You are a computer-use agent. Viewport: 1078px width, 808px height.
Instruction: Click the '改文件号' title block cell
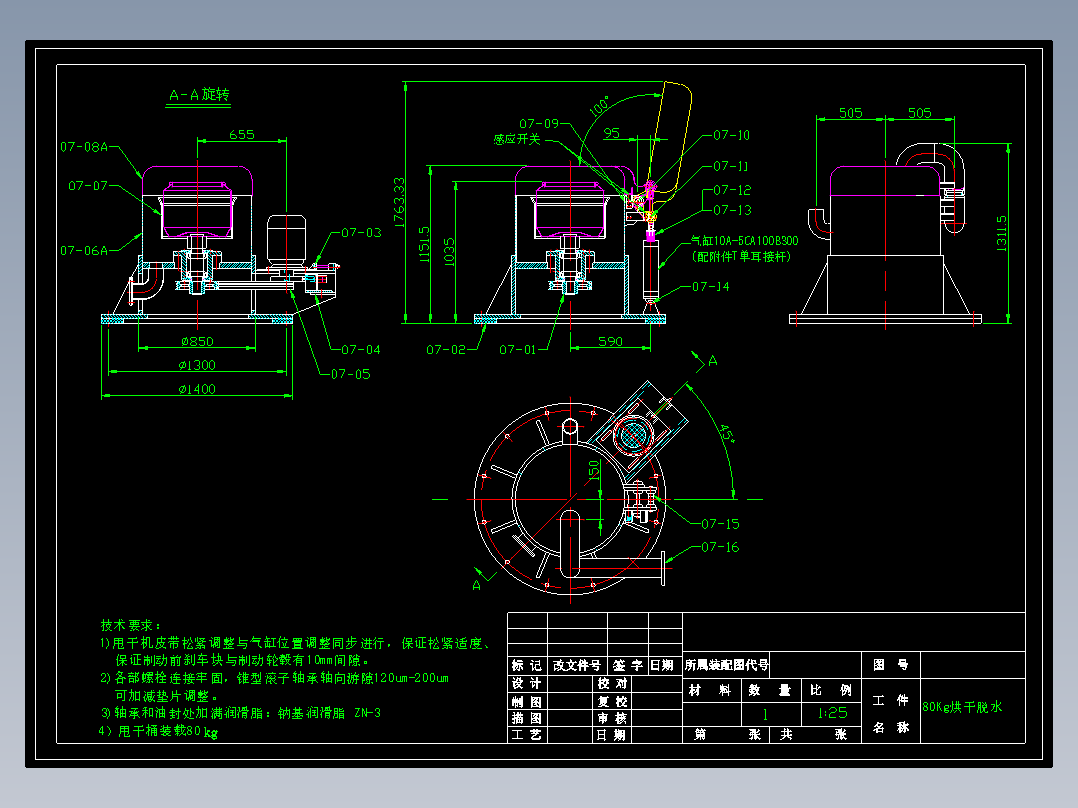coord(577,665)
